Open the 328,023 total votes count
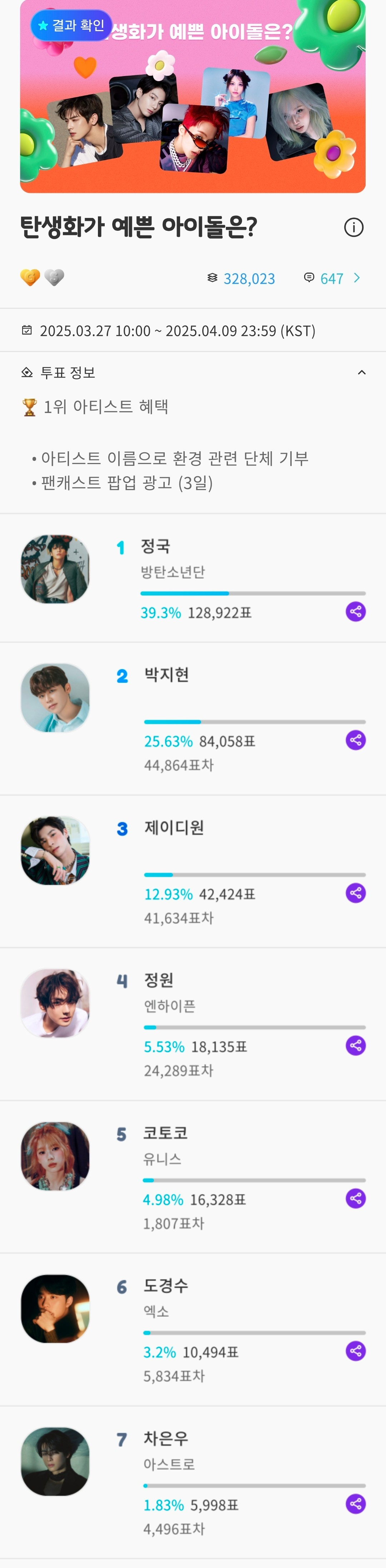Image resolution: width=386 pixels, height=1568 pixels. [248, 279]
